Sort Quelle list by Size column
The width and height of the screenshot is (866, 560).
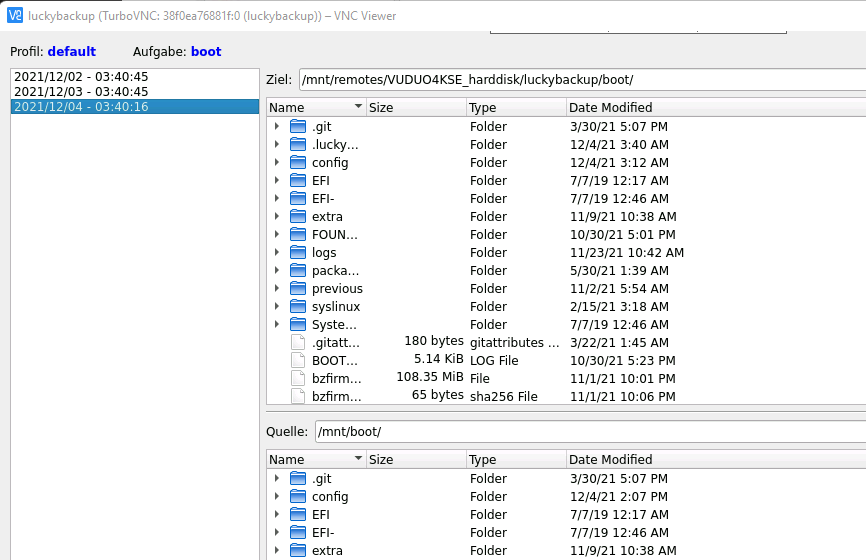tap(416, 459)
